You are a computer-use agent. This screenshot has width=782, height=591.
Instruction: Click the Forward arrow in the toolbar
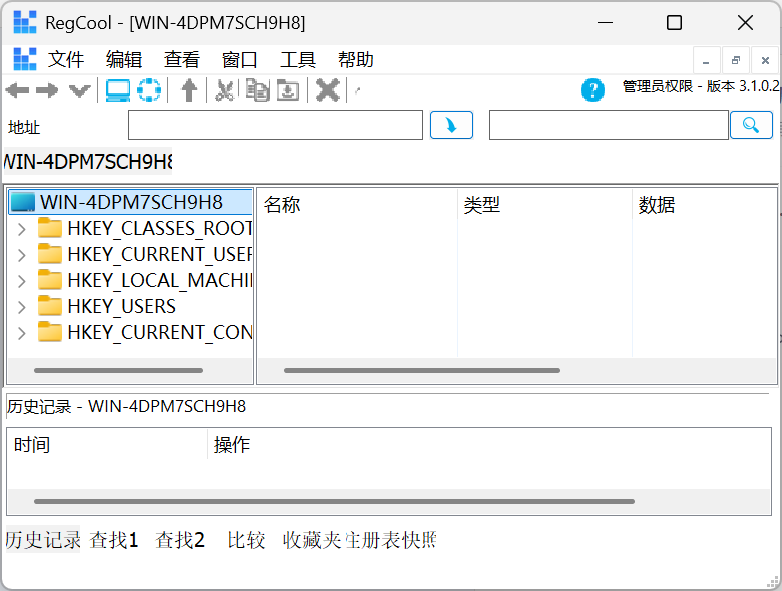(47, 91)
